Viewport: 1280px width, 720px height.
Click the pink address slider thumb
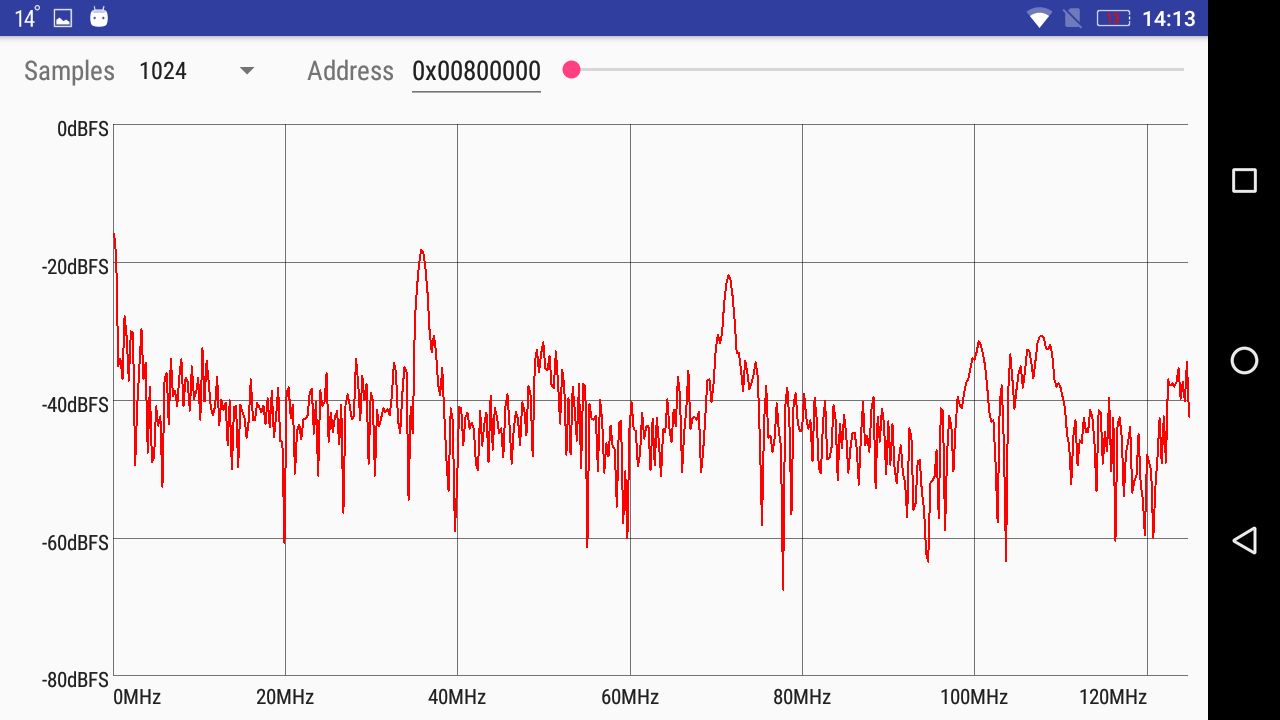click(571, 69)
